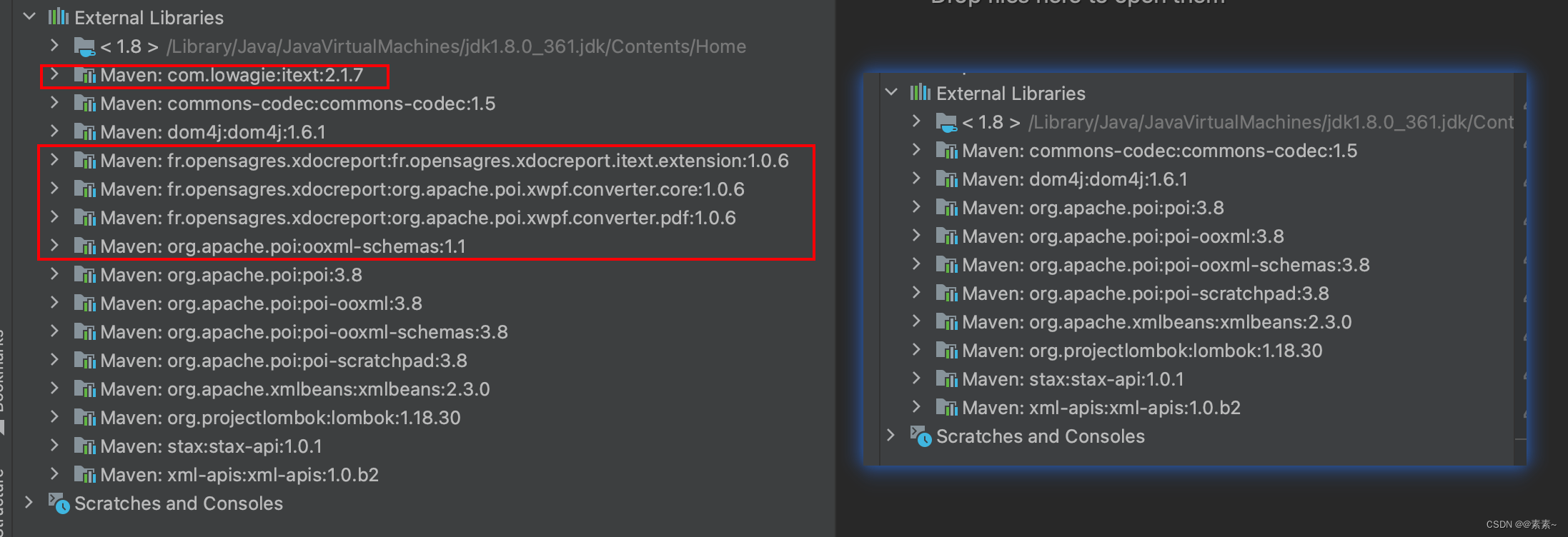Click library icon of left lombok:1.18.30
Screen dimensions: 1568x537
click(x=84, y=417)
